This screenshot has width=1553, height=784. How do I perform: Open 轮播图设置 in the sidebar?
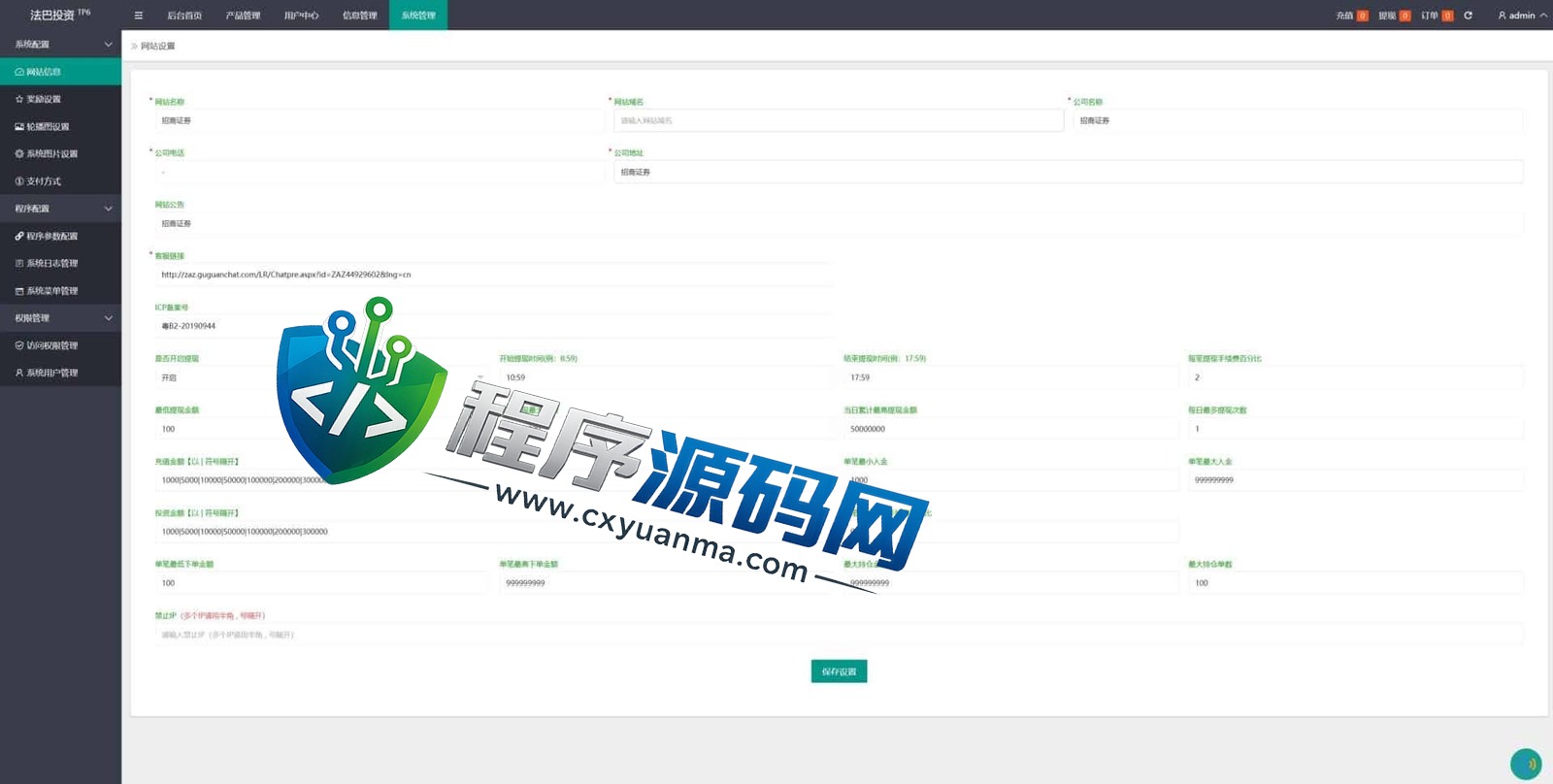pyautogui.click(x=60, y=126)
